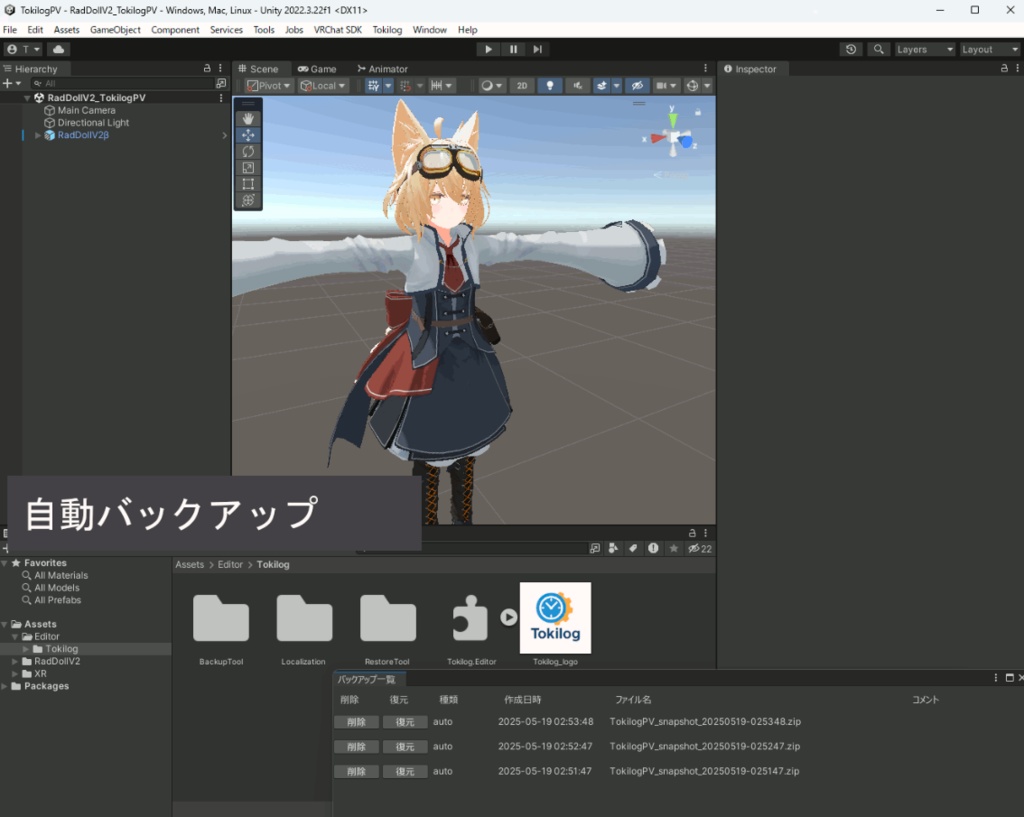Select the Scale tool
The height and width of the screenshot is (817, 1024).
click(x=246, y=167)
